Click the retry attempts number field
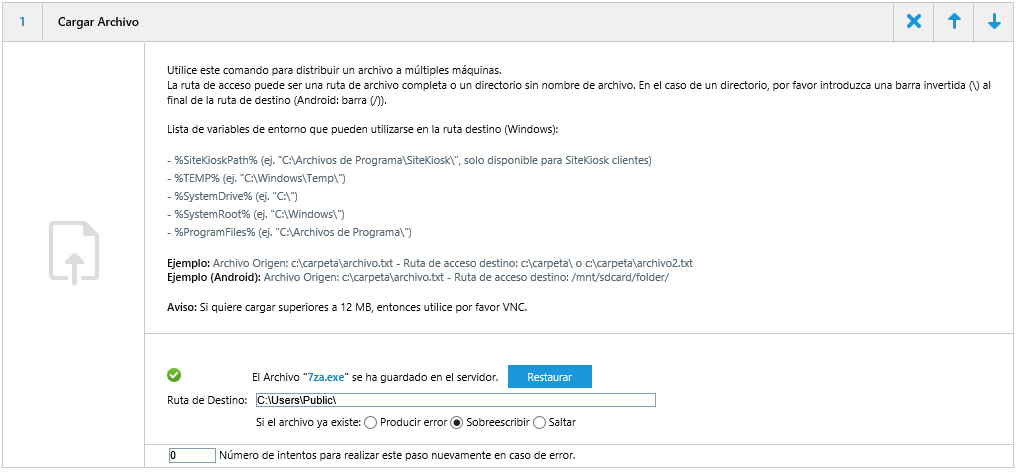Viewport: 1018px width, 474px height. pyautogui.click(x=192, y=455)
